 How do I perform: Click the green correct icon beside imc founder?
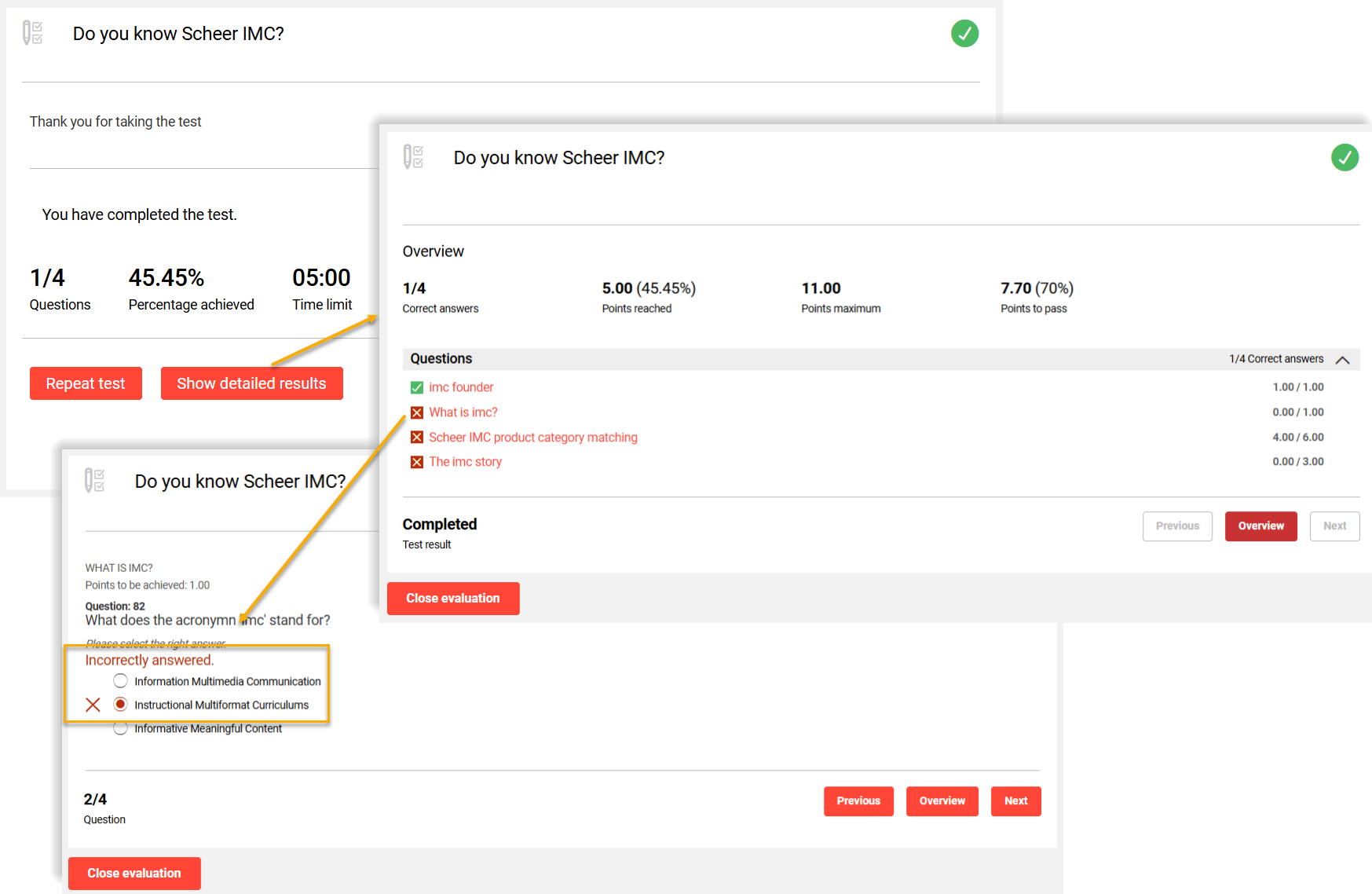coord(417,387)
